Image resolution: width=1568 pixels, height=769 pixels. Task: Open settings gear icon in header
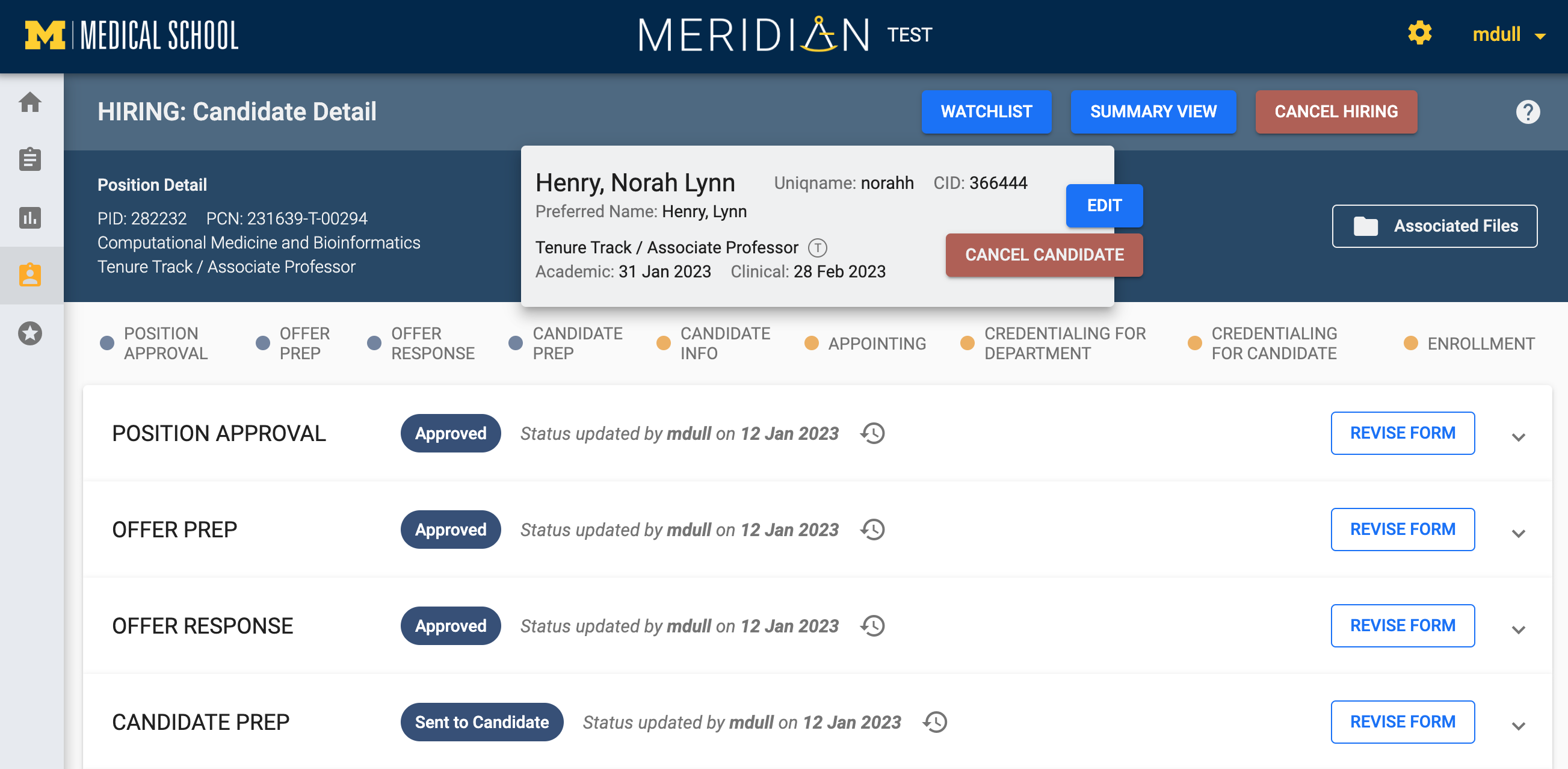pyautogui.click(x=1419, y=34)
